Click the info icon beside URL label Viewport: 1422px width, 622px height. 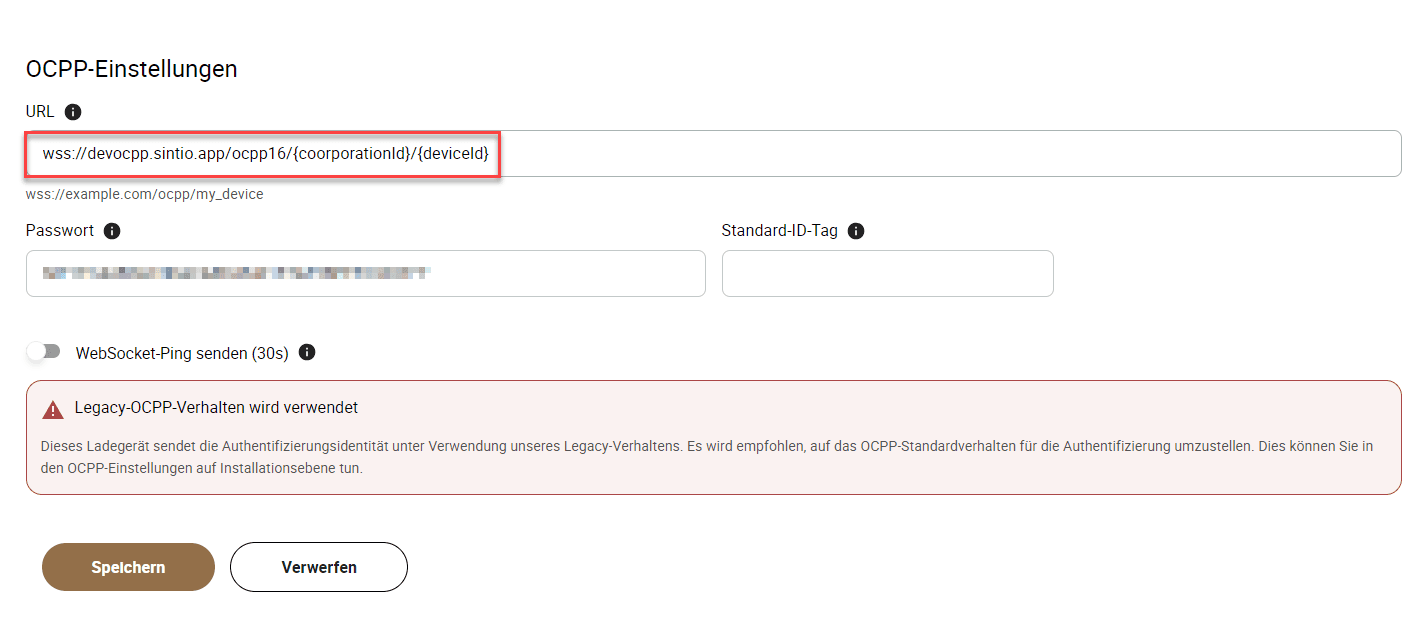tap(72, 112)
